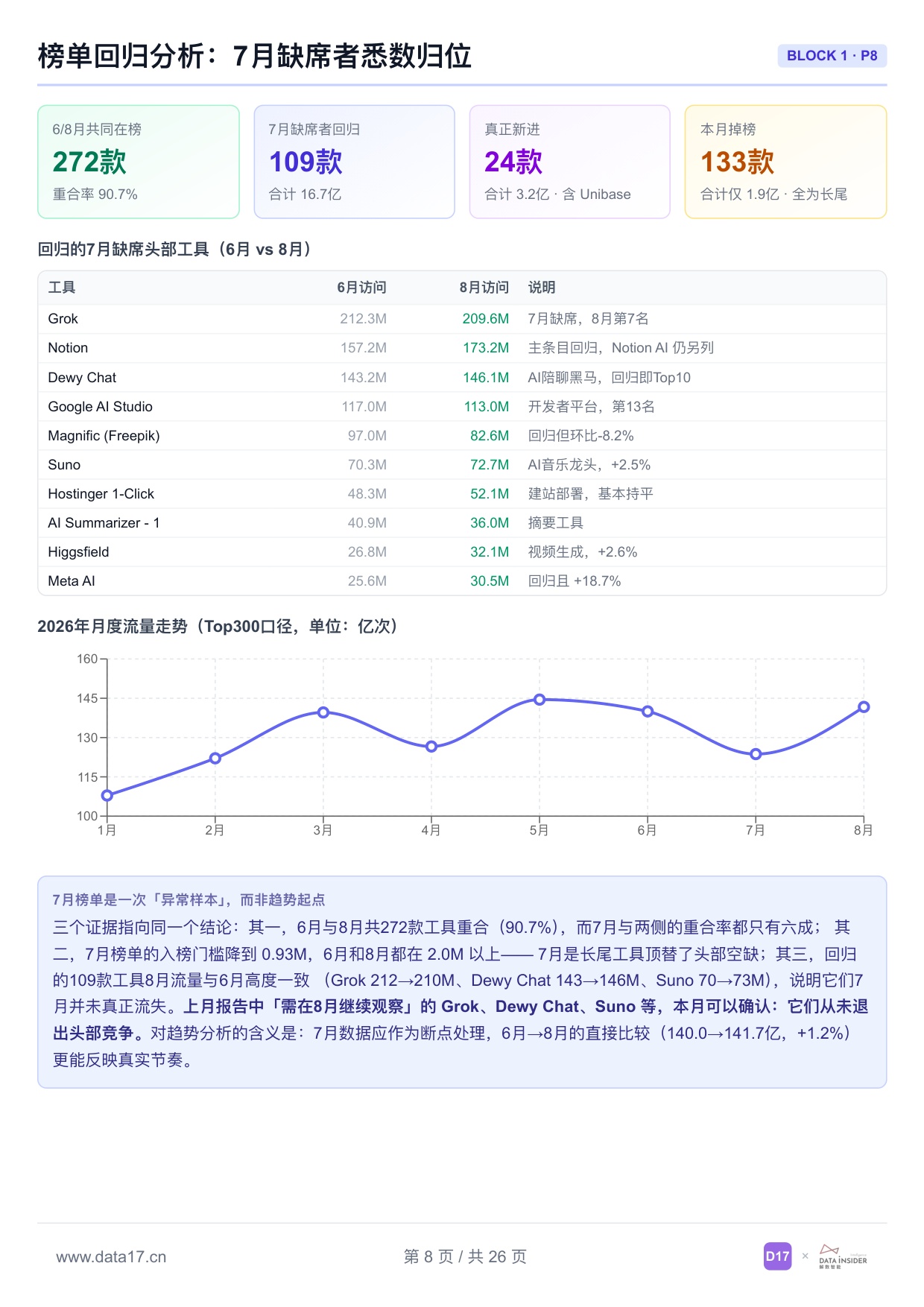Click Meta AI's 30.5M August value
The height and width of the screenshot is (1307, 924).
click(489, 581)
